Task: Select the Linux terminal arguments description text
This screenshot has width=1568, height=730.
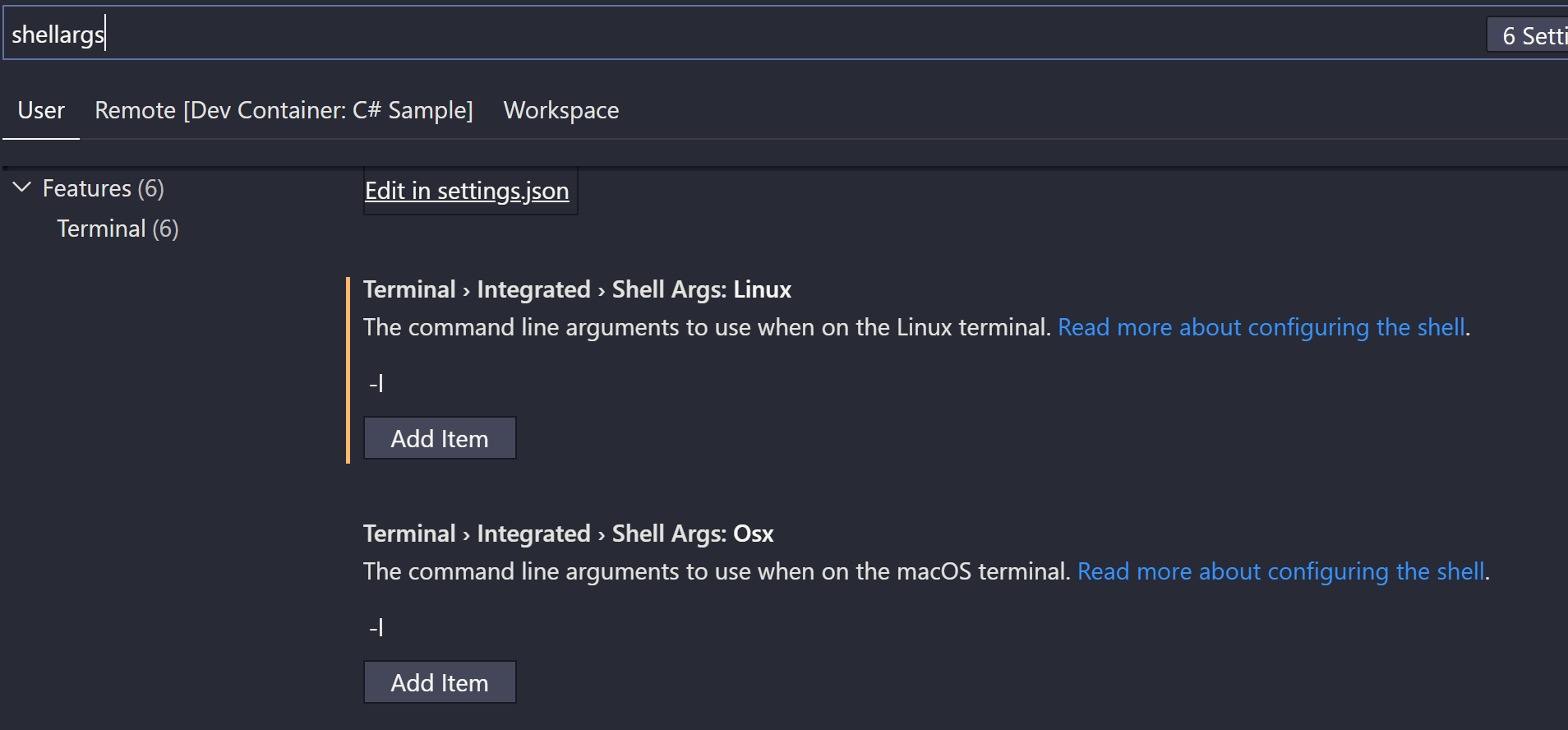Action: coord(707,326)
